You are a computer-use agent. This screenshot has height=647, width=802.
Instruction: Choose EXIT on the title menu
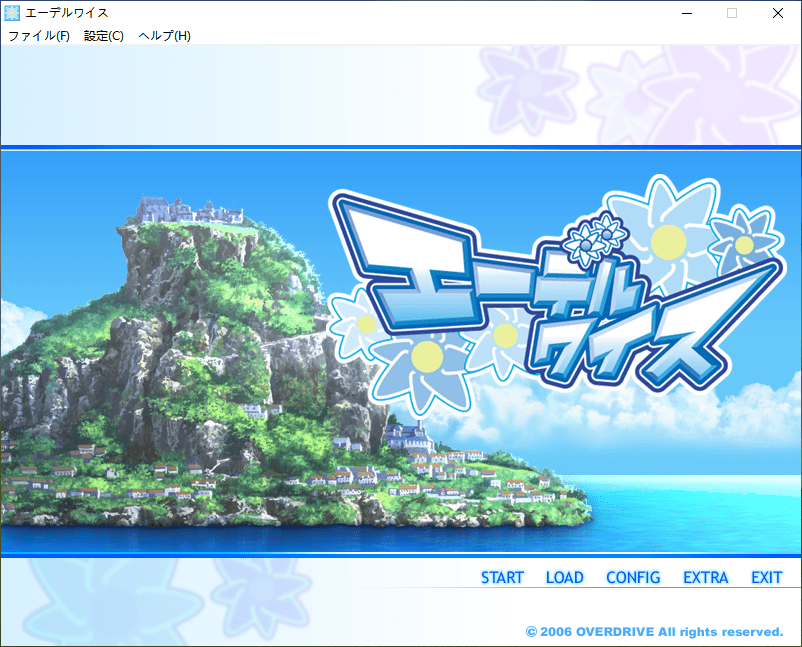767,578
